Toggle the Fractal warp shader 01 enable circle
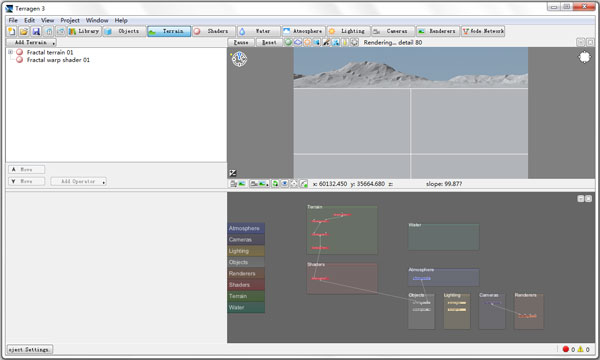Screen dimensions: 600x360 click(20, 60)
